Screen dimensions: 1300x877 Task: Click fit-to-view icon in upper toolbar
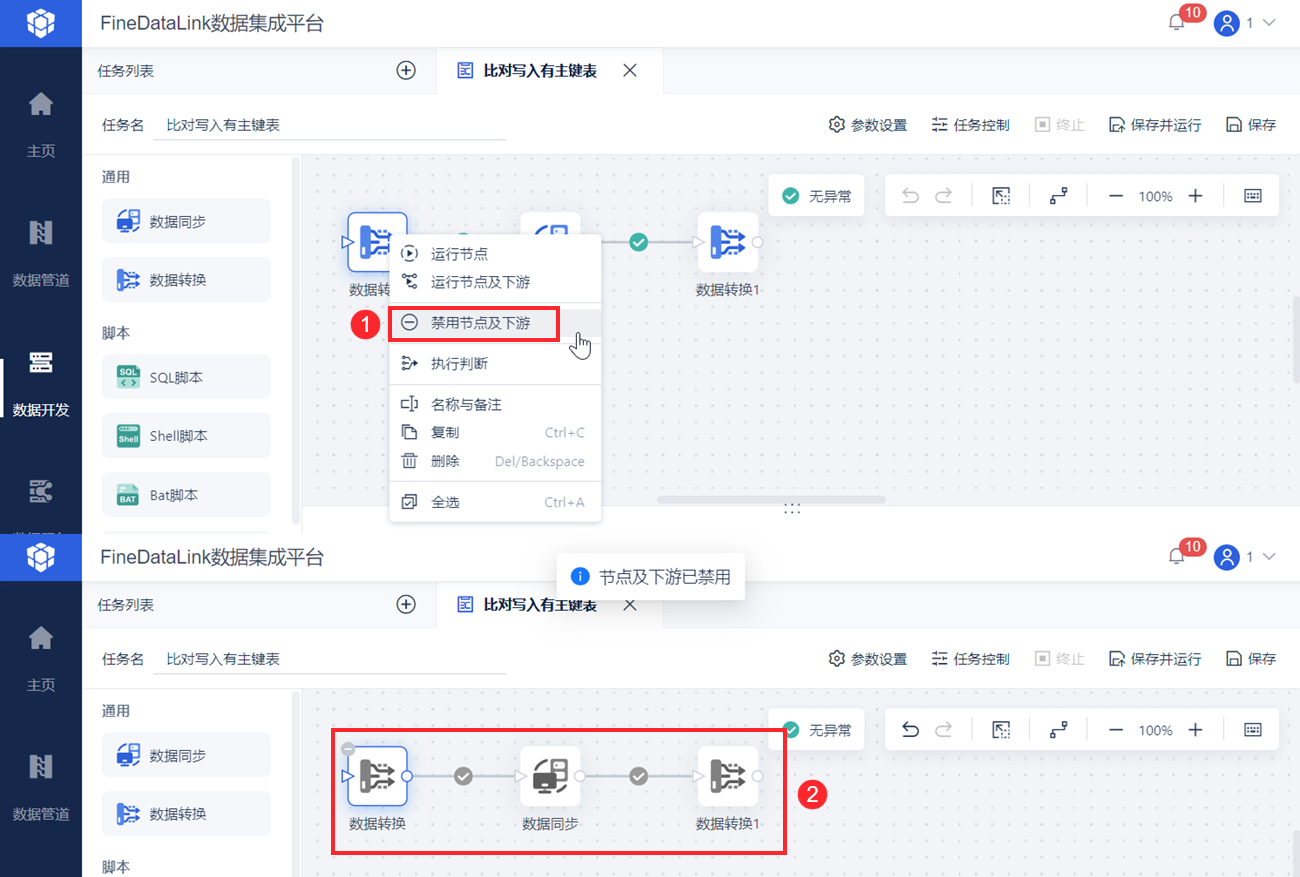pyautogui.click(x=1001, y=196)
